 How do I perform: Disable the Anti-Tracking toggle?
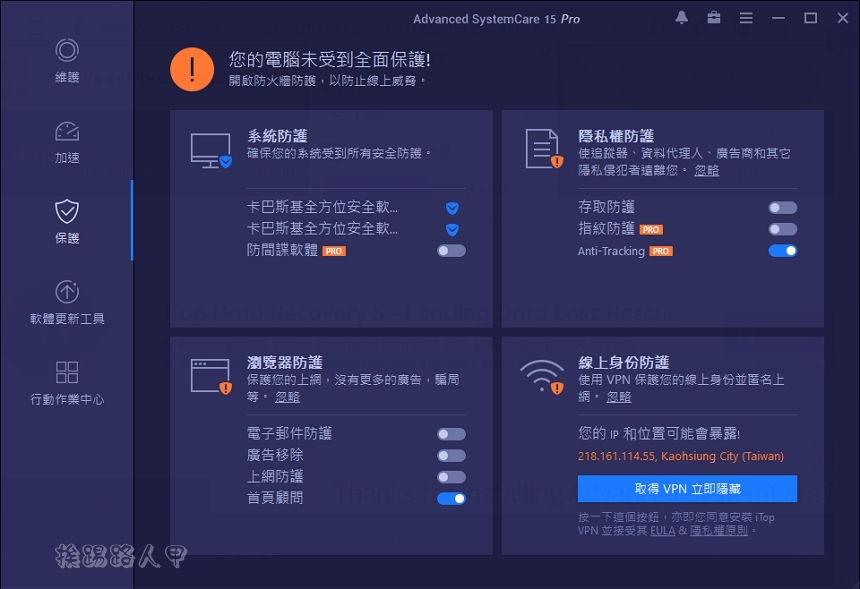(x=781, y=251)
